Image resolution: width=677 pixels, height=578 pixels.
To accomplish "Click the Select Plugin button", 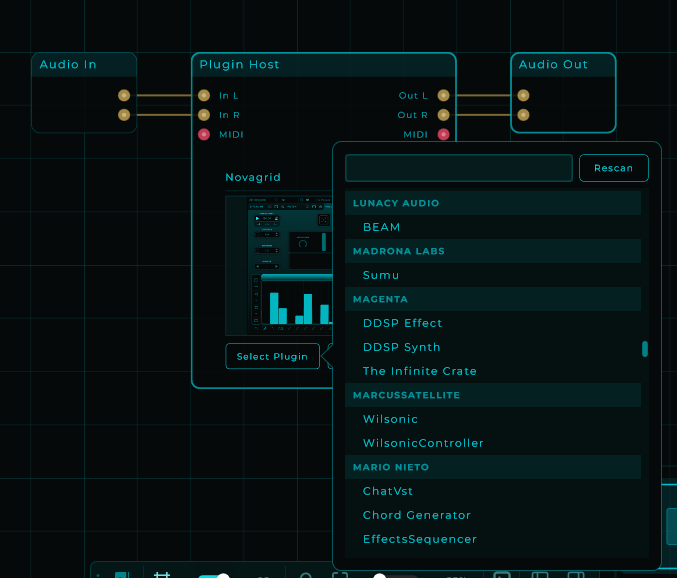I will tap(272, 357).
